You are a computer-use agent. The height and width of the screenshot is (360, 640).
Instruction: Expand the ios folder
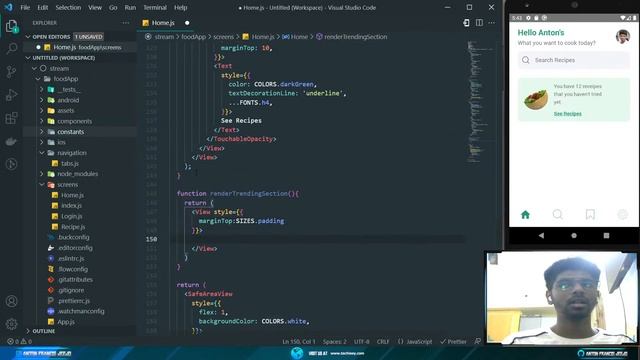(42, 142)
